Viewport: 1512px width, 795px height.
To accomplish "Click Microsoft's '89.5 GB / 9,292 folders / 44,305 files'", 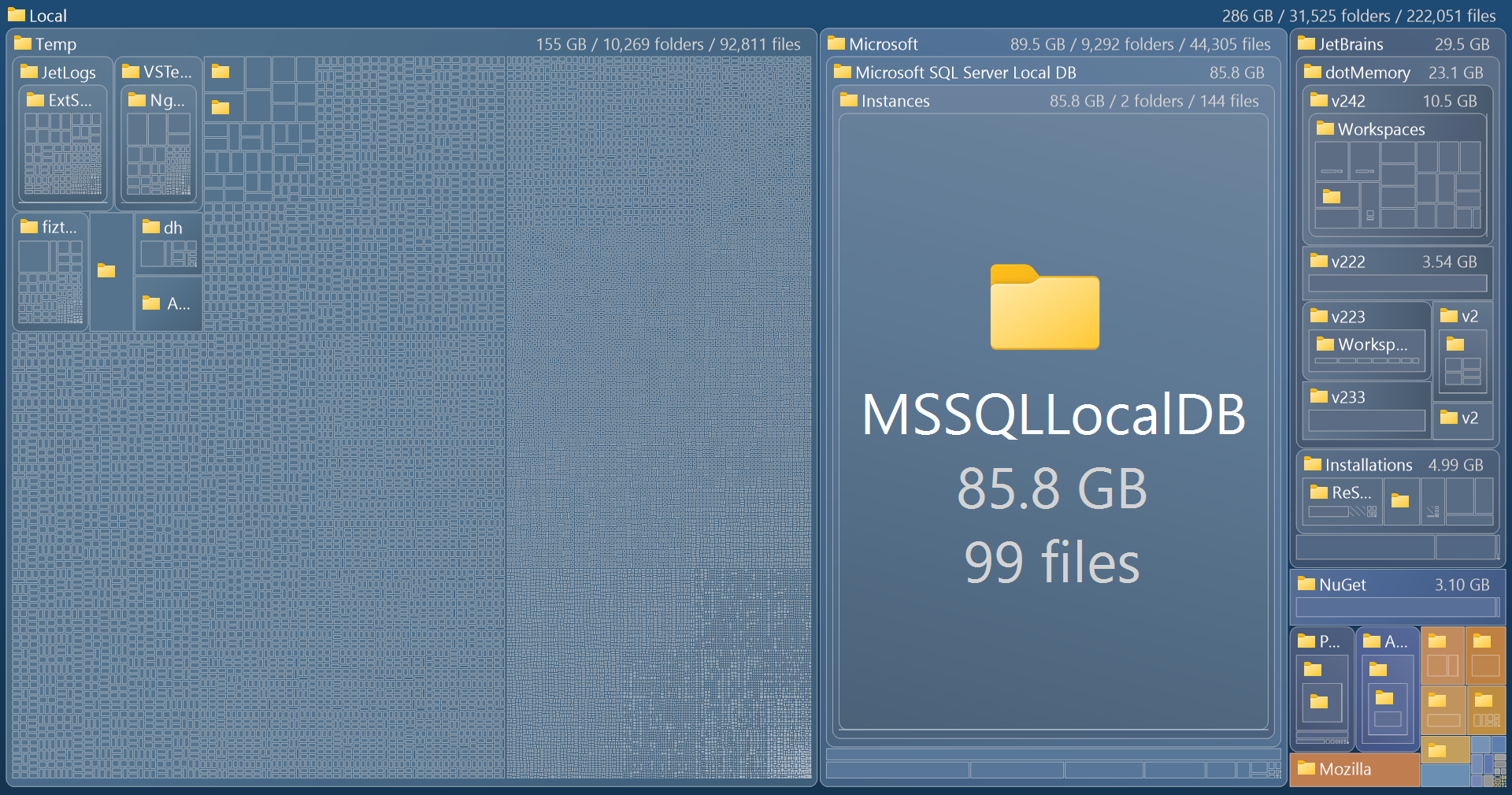I will [x=1140, y=44].
